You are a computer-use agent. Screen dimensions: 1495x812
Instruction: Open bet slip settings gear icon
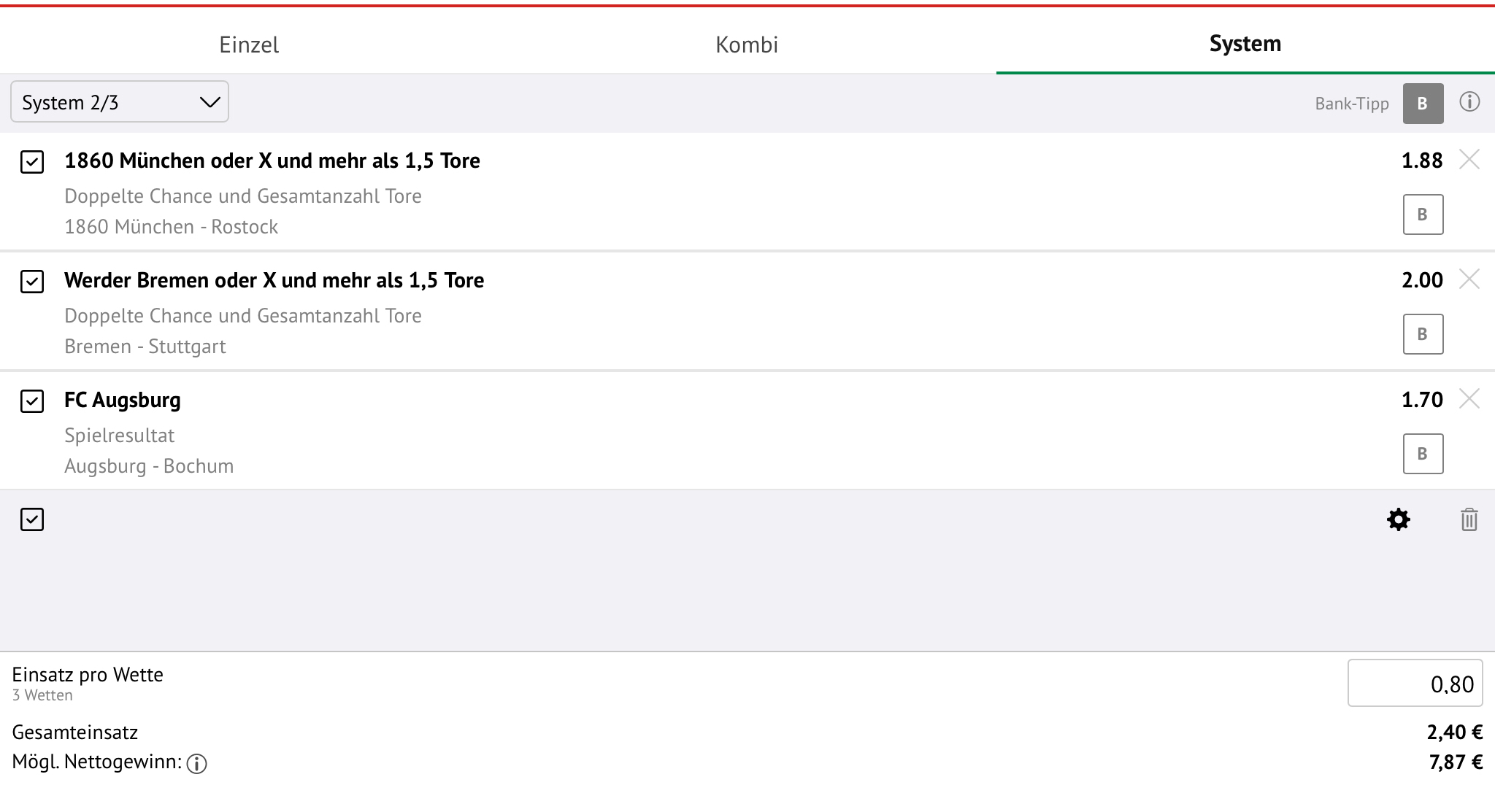1398,519
